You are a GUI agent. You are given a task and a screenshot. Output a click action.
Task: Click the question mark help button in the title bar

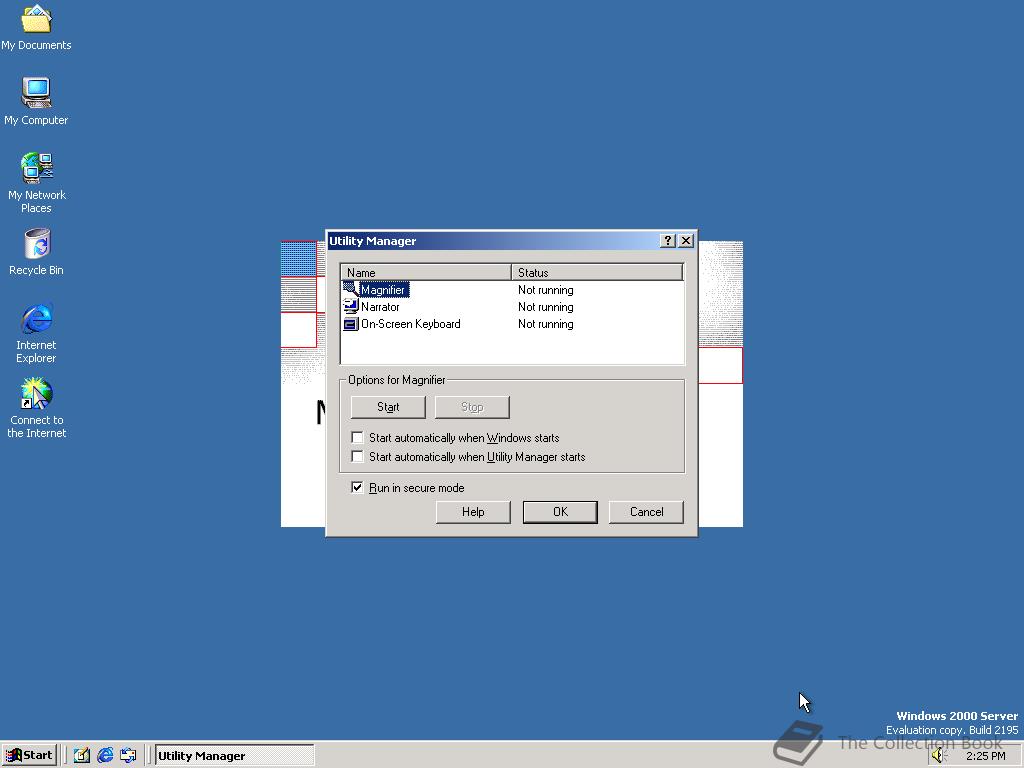(667, 241)
